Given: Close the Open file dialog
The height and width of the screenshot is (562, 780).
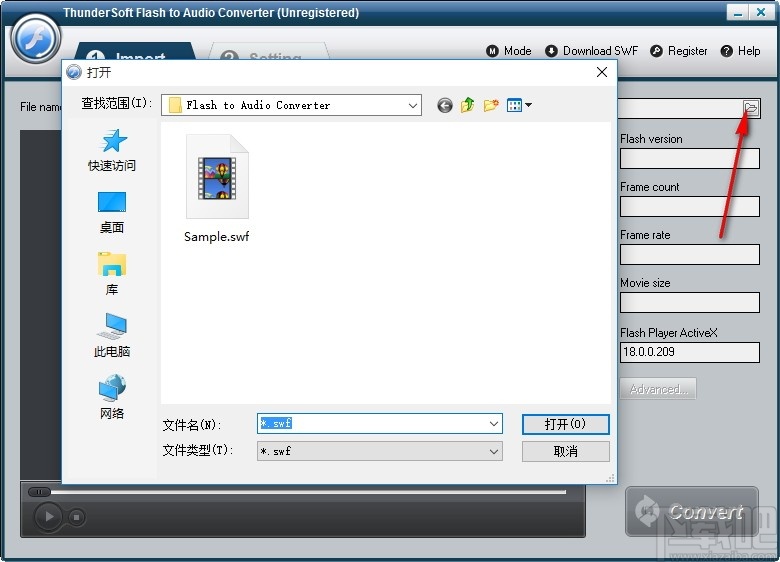Looking at the screenshot, I should click(602, 72).
